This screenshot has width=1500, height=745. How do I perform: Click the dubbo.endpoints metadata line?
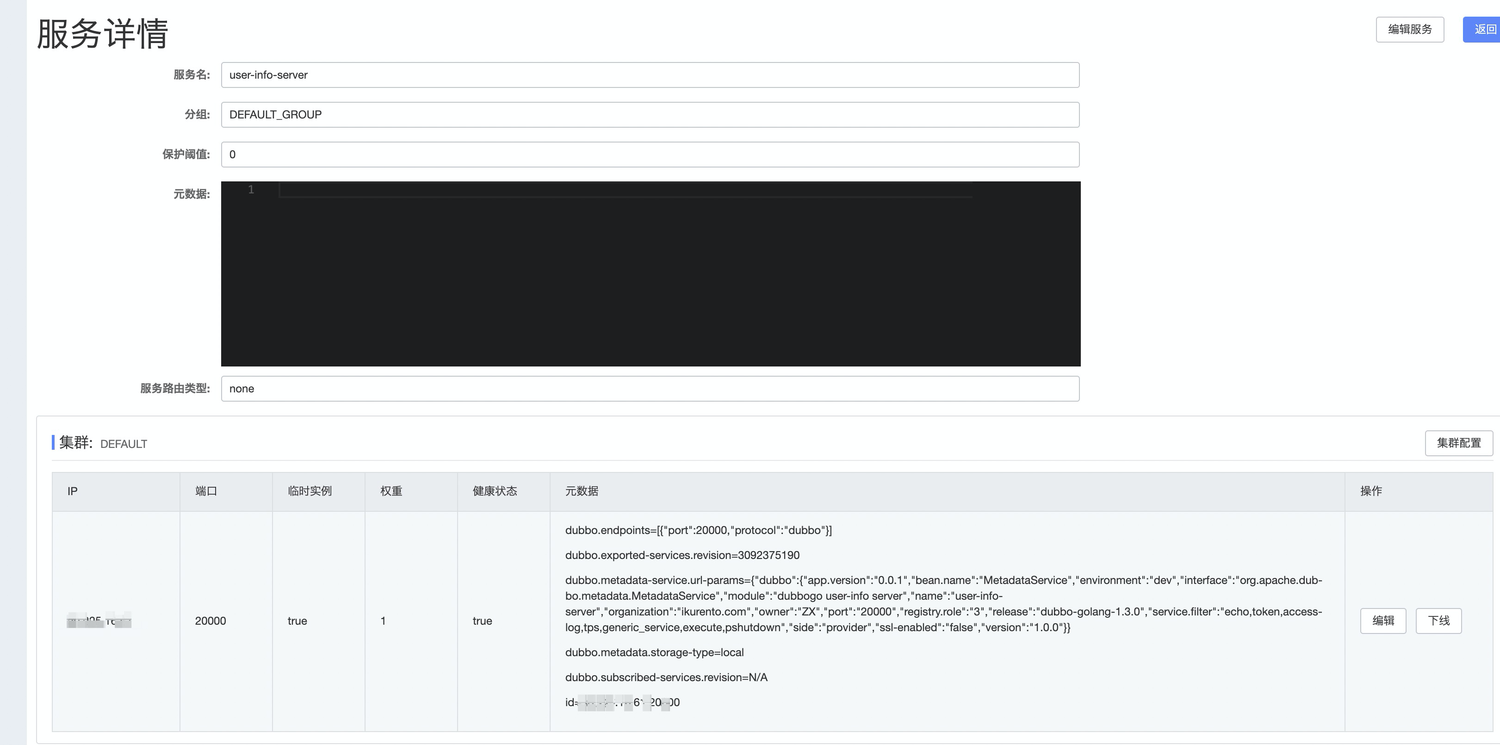click(698, 531)
